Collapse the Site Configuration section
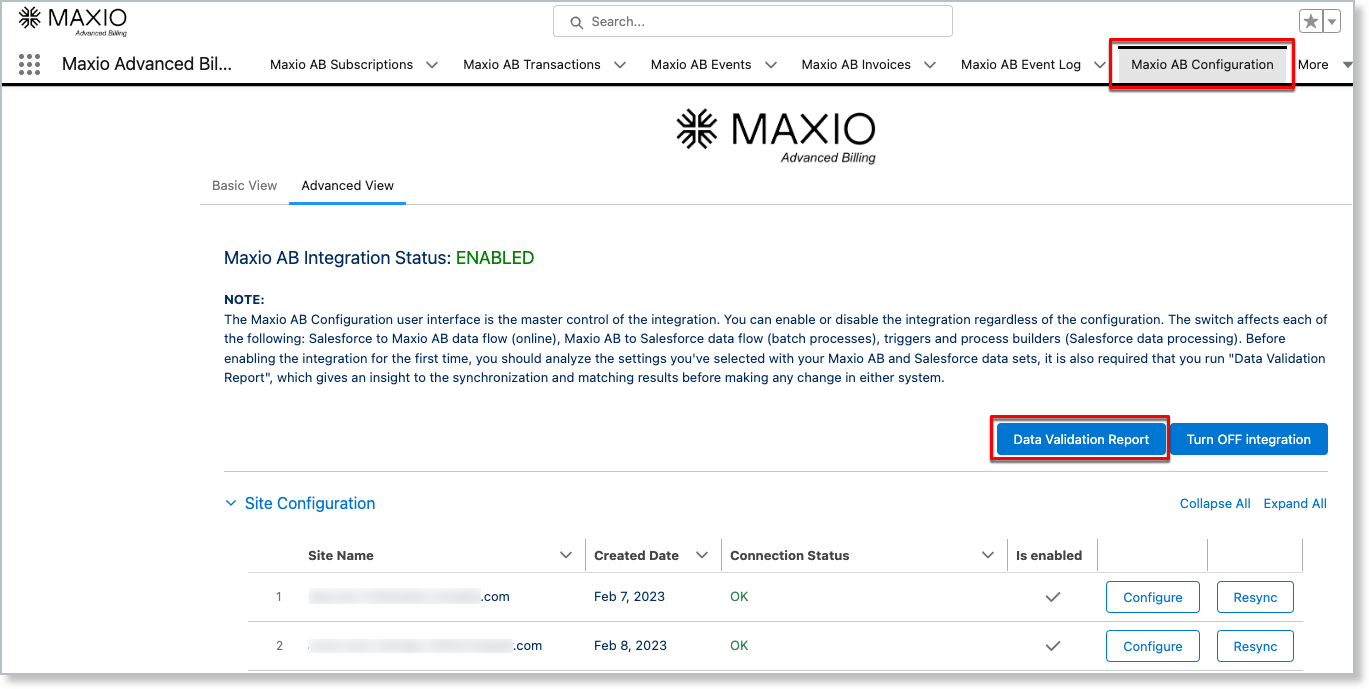1369x689 pixels. [x=232, y=504]
